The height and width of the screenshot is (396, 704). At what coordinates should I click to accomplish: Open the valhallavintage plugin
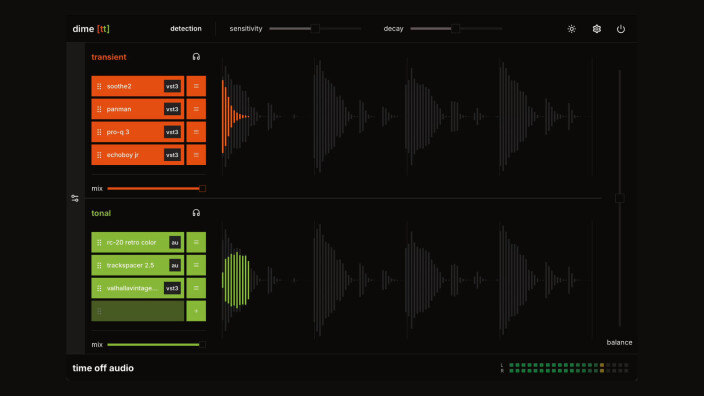click(x=137, y=288)
